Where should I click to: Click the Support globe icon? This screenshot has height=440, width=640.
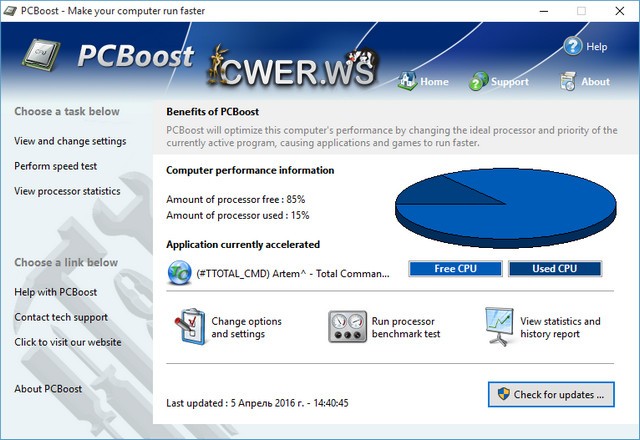(479, 81)
